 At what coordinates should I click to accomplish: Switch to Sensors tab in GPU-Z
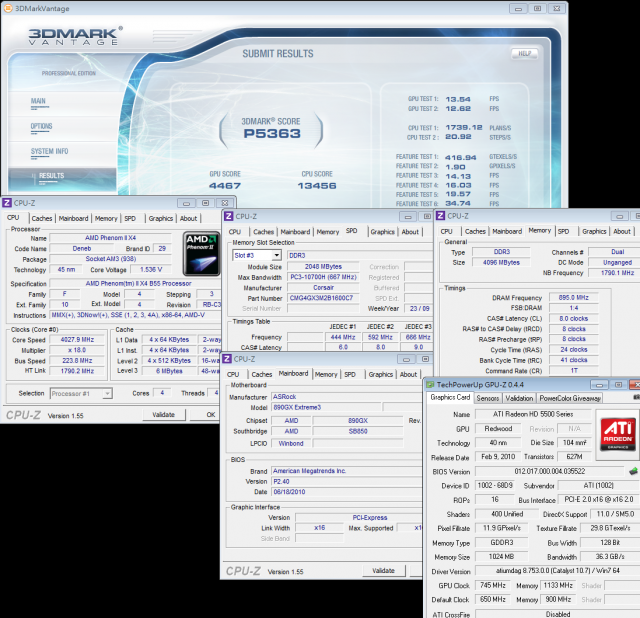coord(488,398)
